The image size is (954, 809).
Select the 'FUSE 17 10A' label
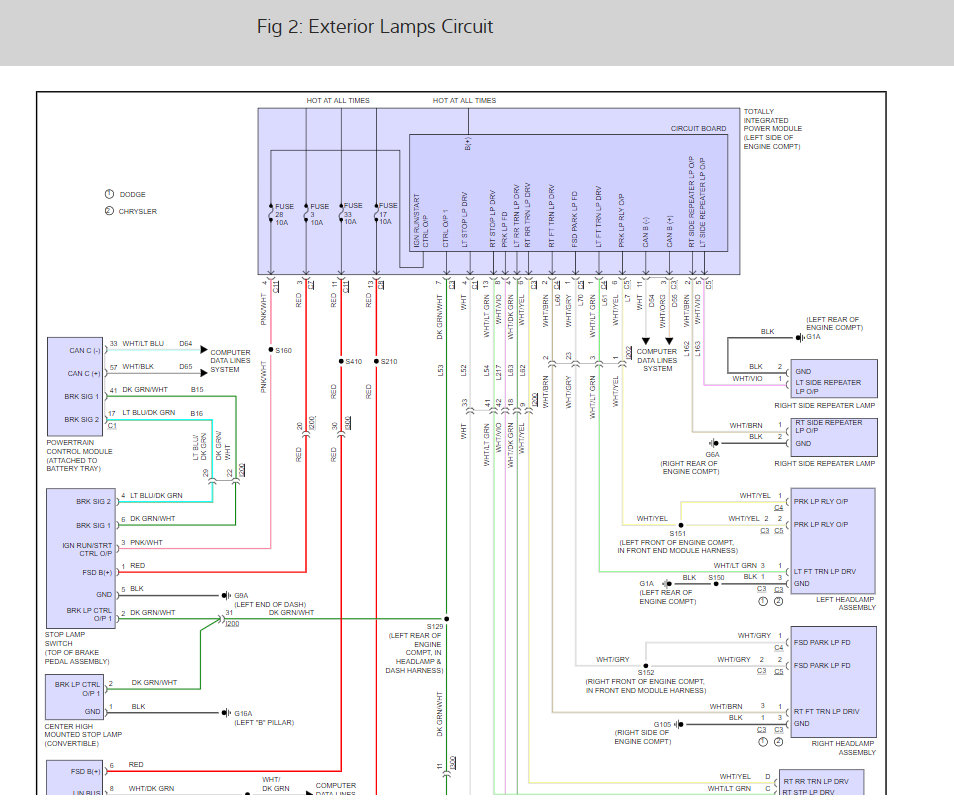(x=388, y=214)
